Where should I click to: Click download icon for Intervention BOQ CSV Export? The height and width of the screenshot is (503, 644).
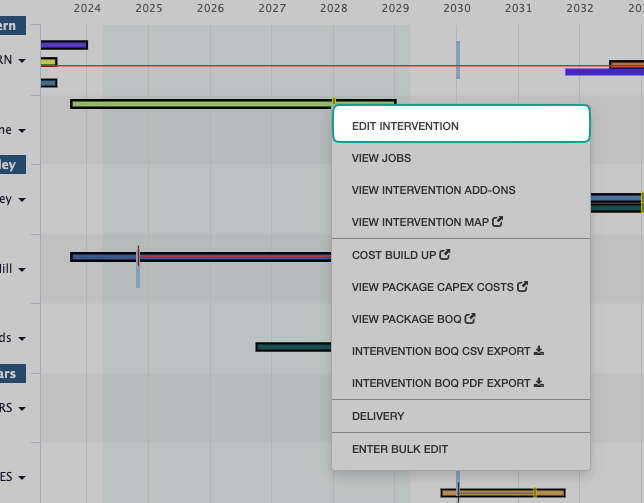[539, 351]
